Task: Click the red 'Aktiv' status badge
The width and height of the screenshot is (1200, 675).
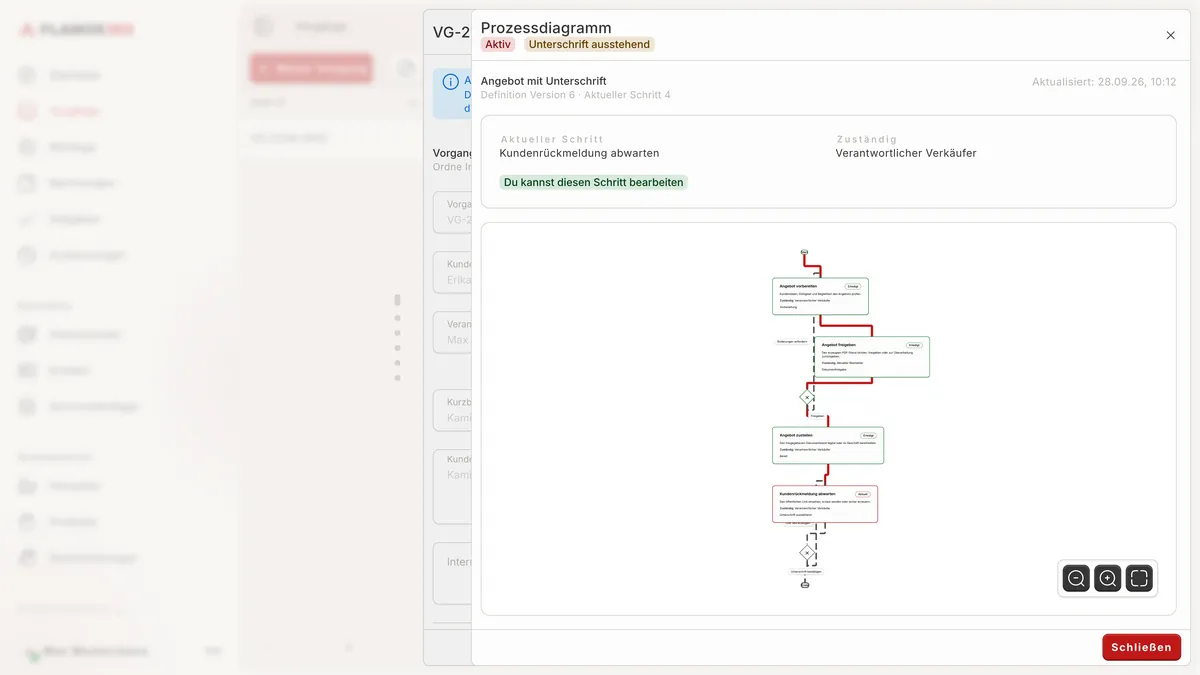Action: coord(498,44)
